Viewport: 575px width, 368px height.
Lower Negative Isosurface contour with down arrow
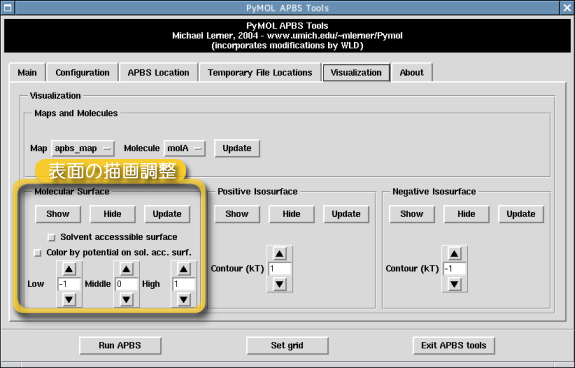click(454, 284)
